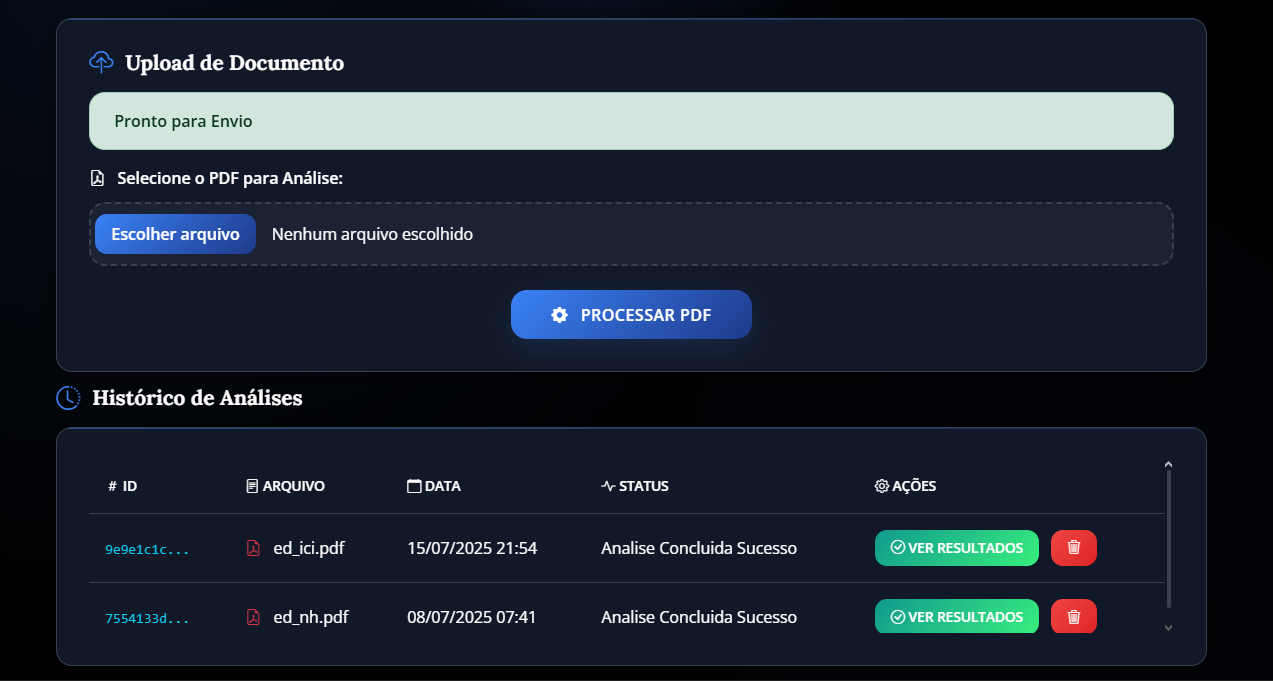Click the ID 7554133d... cell
The height and width of the screenshot is (681, 1273).
pos(147,618)
